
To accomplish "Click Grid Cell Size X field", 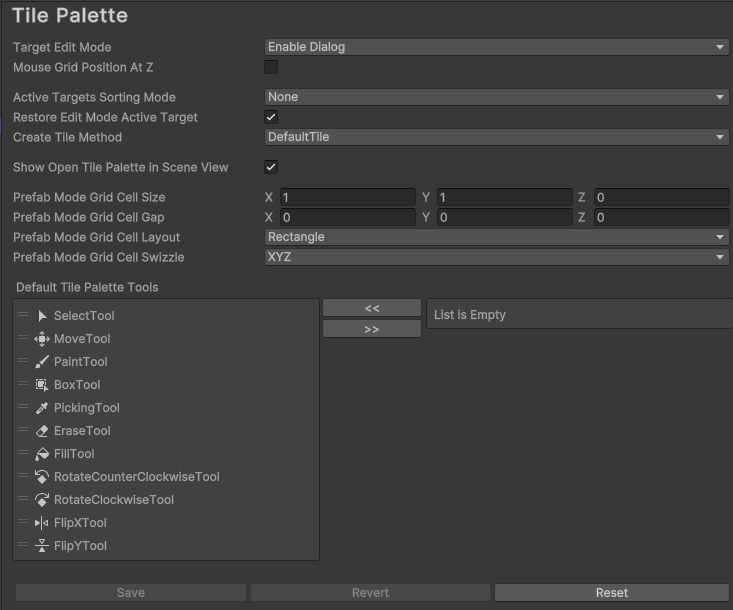I will coord(348,197).
